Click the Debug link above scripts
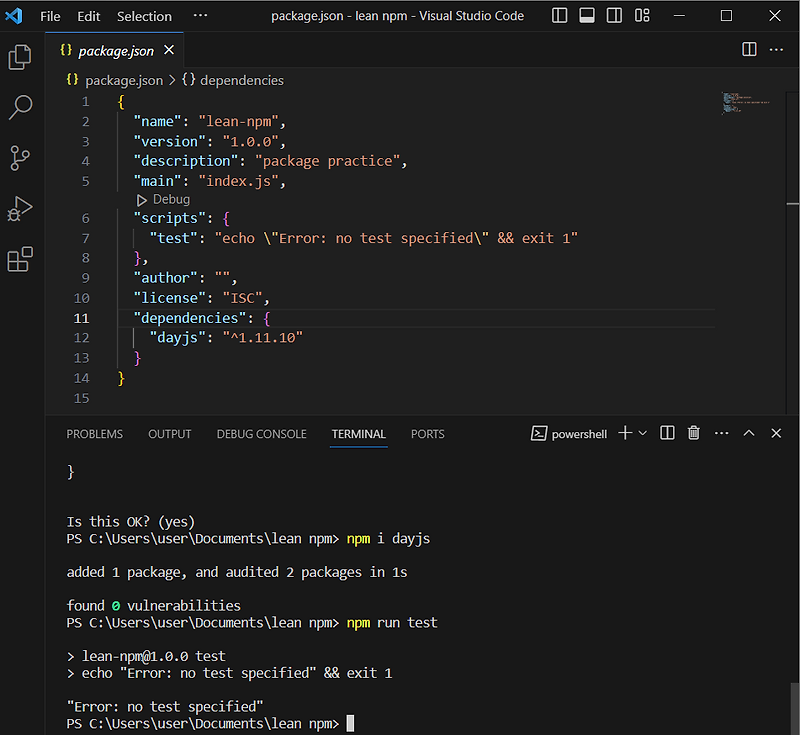The image size is (800, 735). pyautogui.click(x=170, y=200)
